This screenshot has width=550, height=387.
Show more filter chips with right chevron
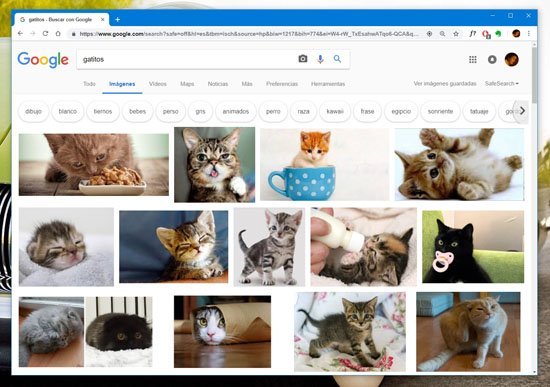click(x=522, y=111)
